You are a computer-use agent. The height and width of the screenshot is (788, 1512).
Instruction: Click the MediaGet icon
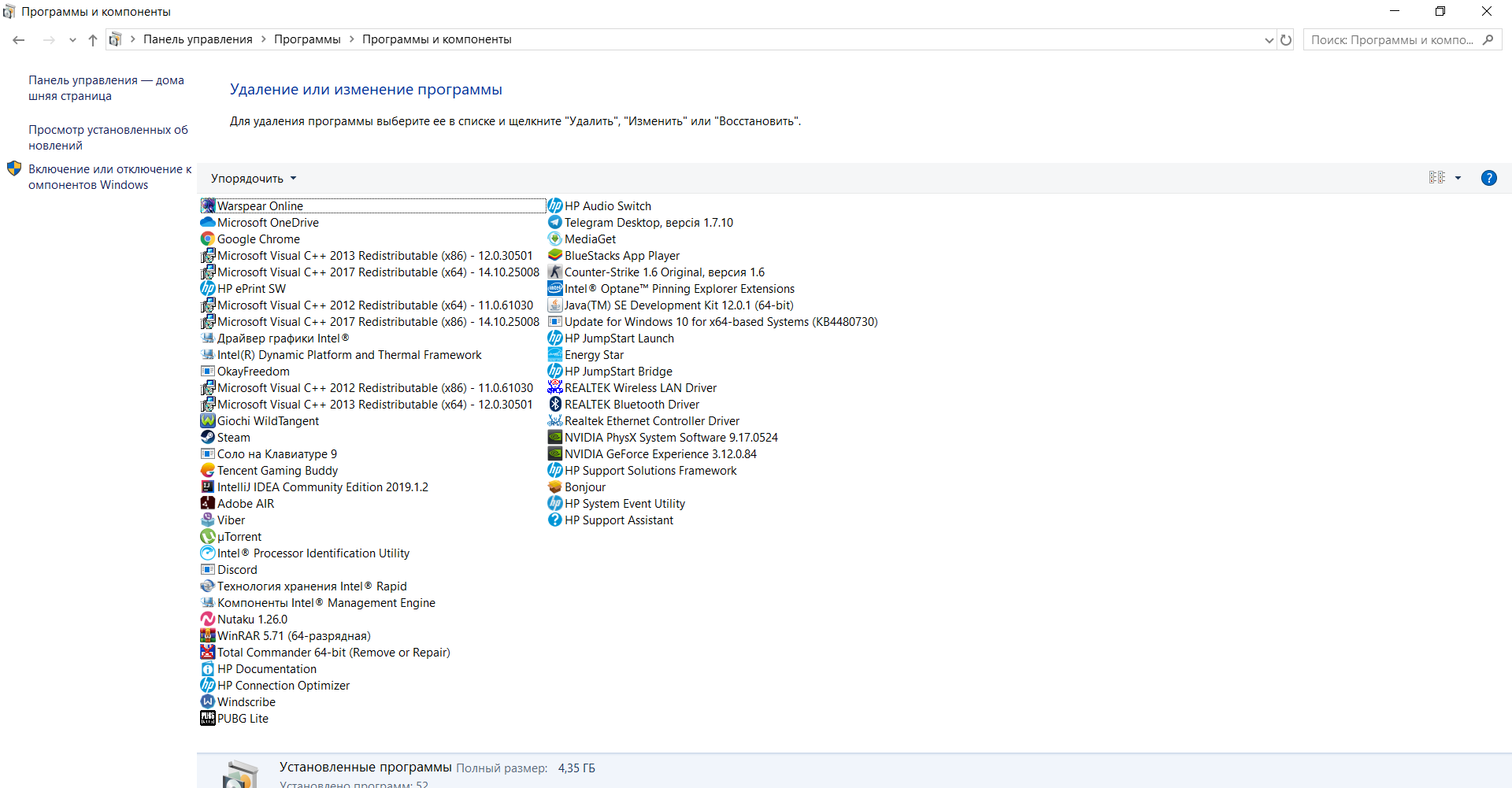[555, 239]
